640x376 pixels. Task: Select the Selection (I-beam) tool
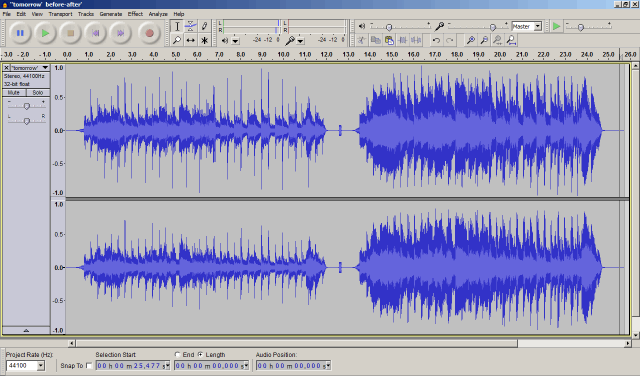[x=177, y=27]
